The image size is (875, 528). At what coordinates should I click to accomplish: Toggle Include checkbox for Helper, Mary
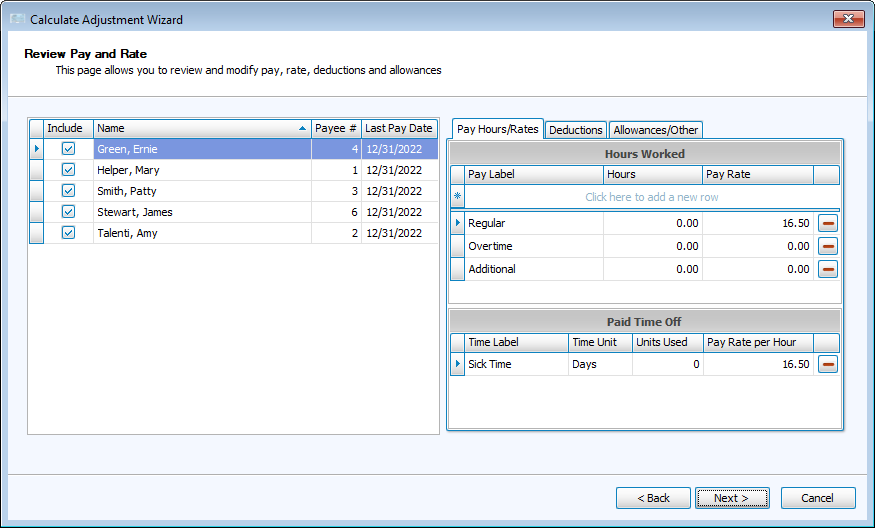(68, 170)
